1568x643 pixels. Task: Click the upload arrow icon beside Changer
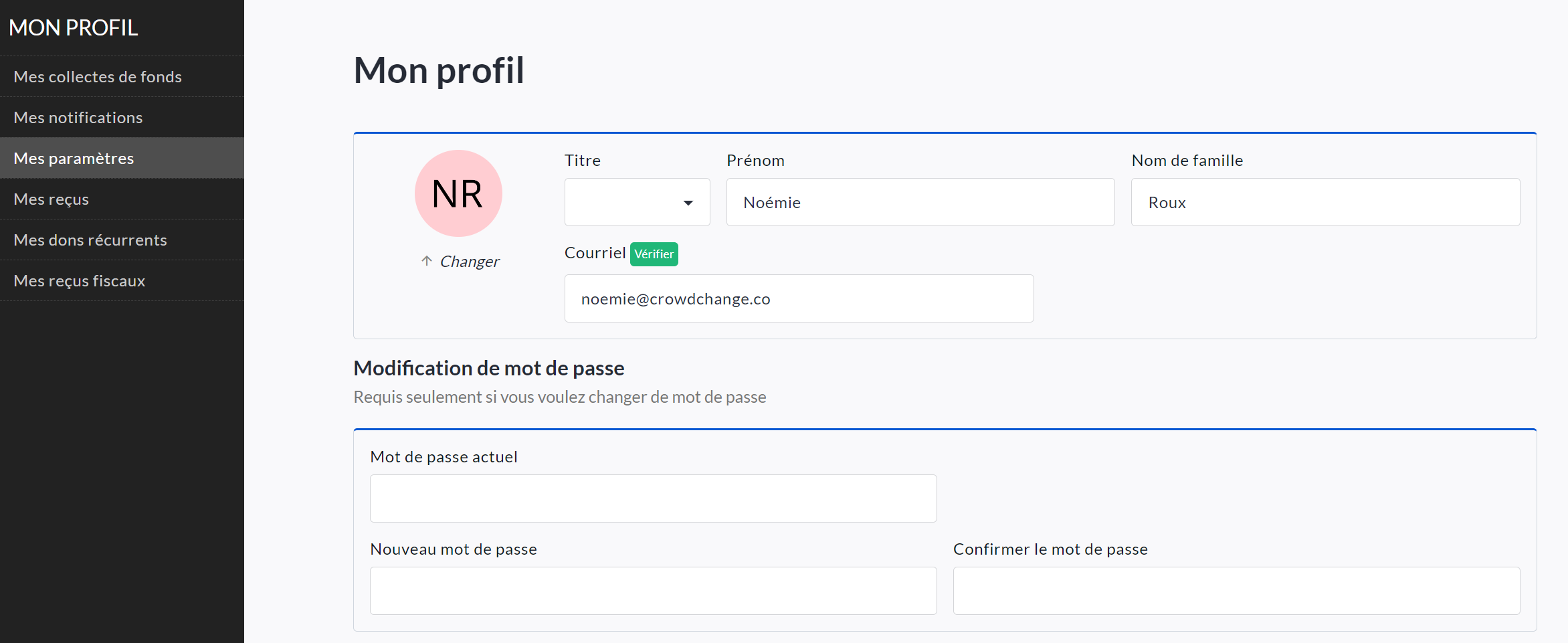click(427, 261)
